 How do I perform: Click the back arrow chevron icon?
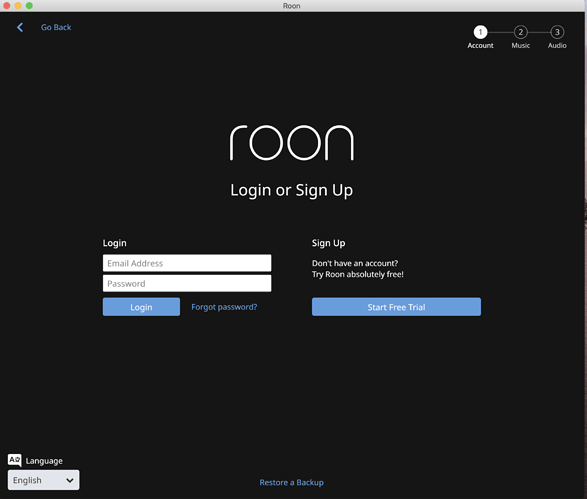point(20,27)
